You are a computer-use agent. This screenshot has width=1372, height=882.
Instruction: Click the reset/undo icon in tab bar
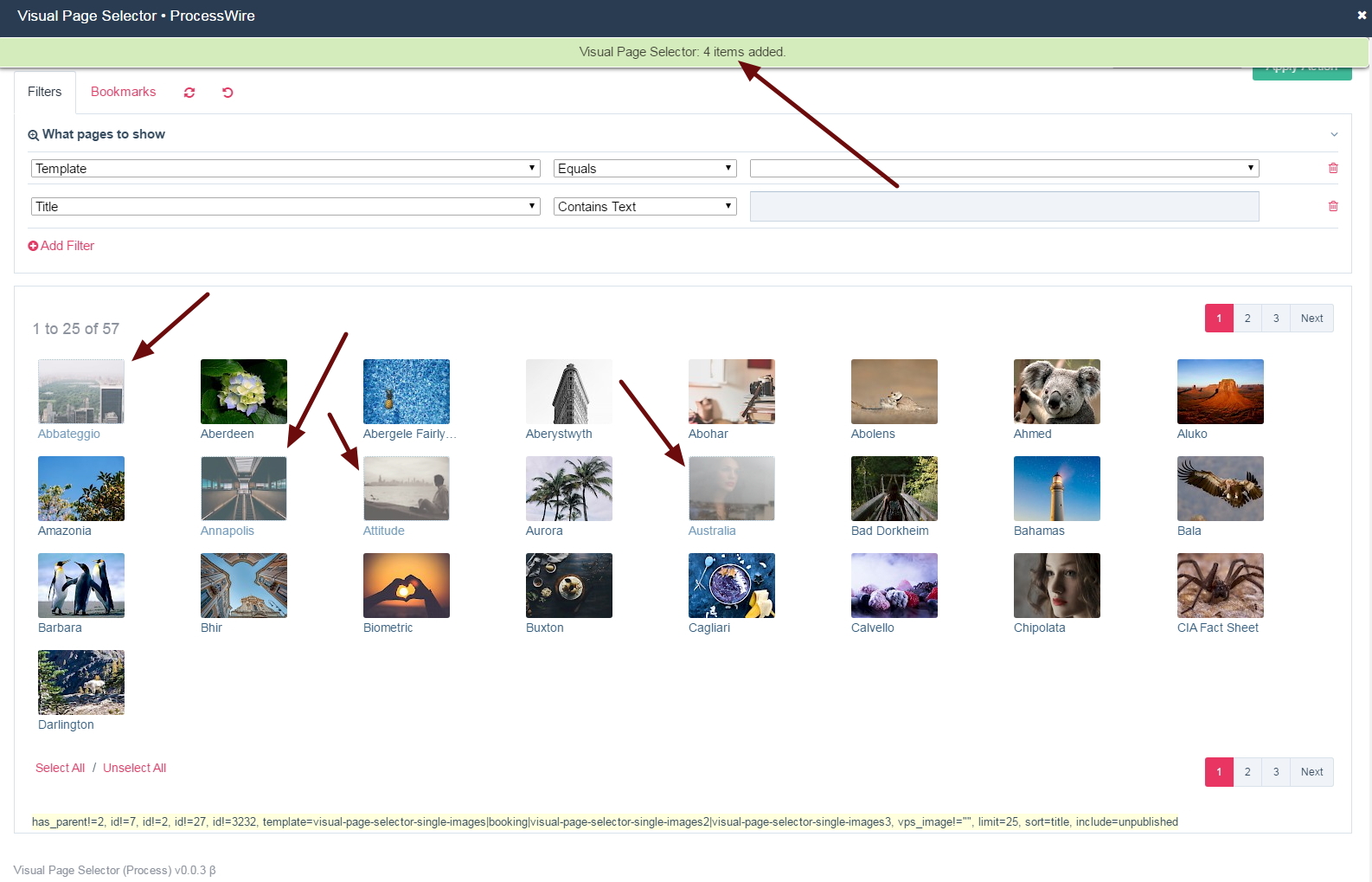click(228, 93)
